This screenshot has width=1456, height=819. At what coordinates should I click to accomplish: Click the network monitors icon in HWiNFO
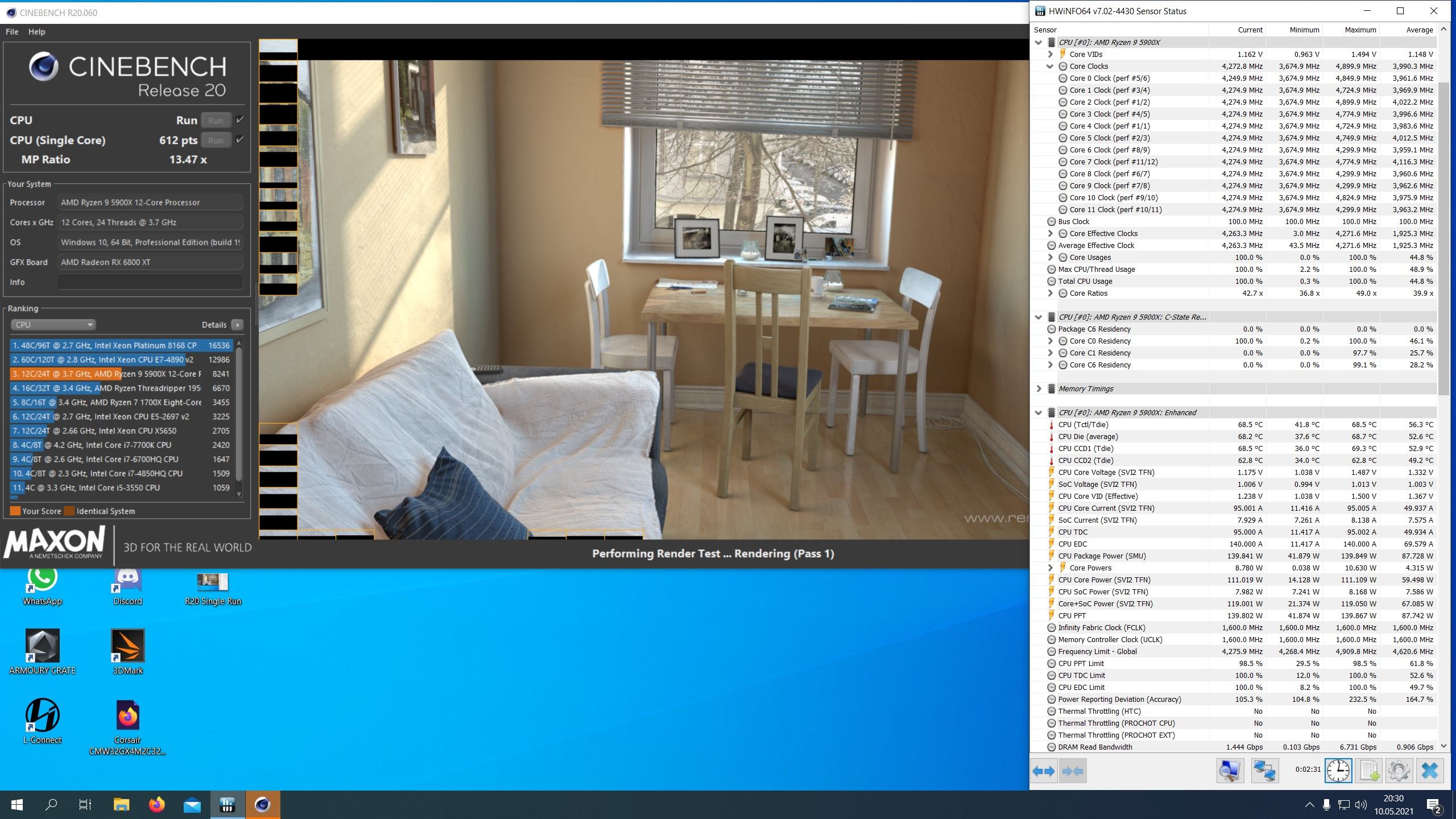[x=1264, y=771]
